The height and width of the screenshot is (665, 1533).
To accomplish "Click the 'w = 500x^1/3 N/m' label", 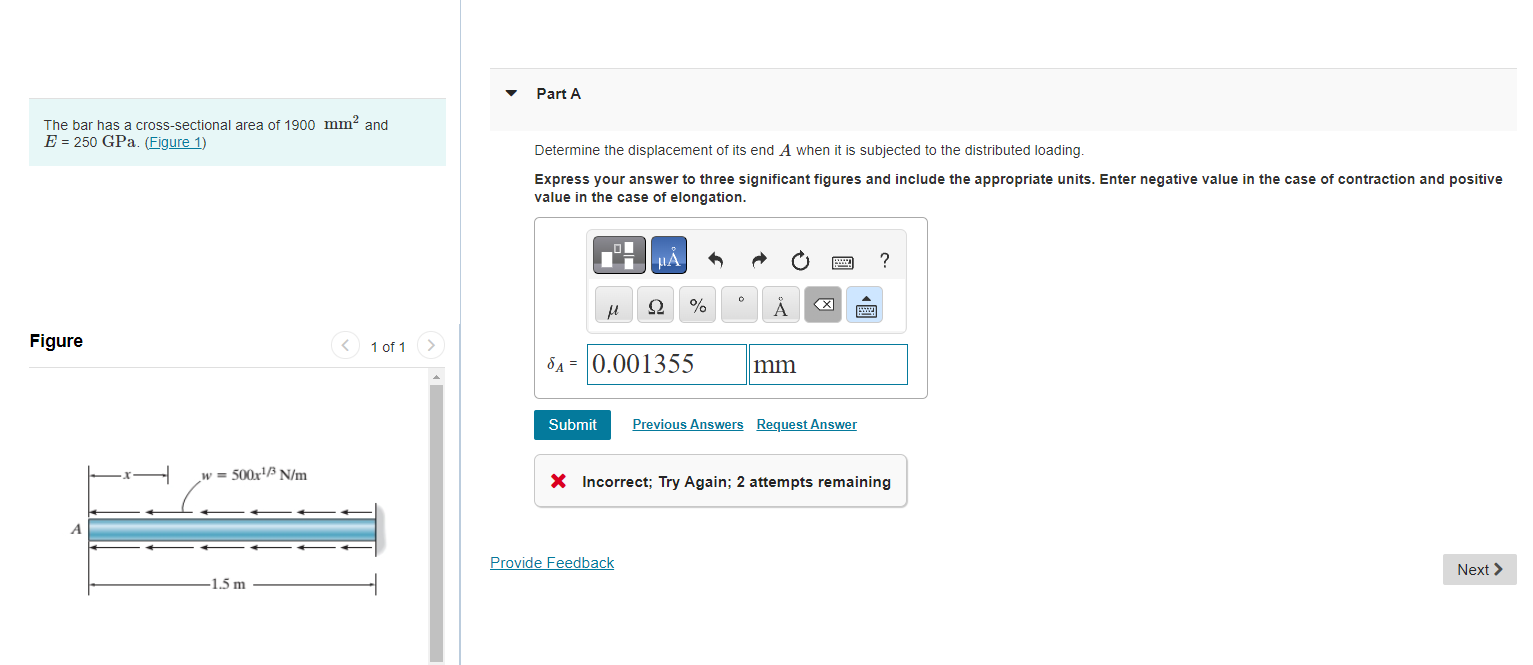I will pyautogui.click(x=254, y=474).
